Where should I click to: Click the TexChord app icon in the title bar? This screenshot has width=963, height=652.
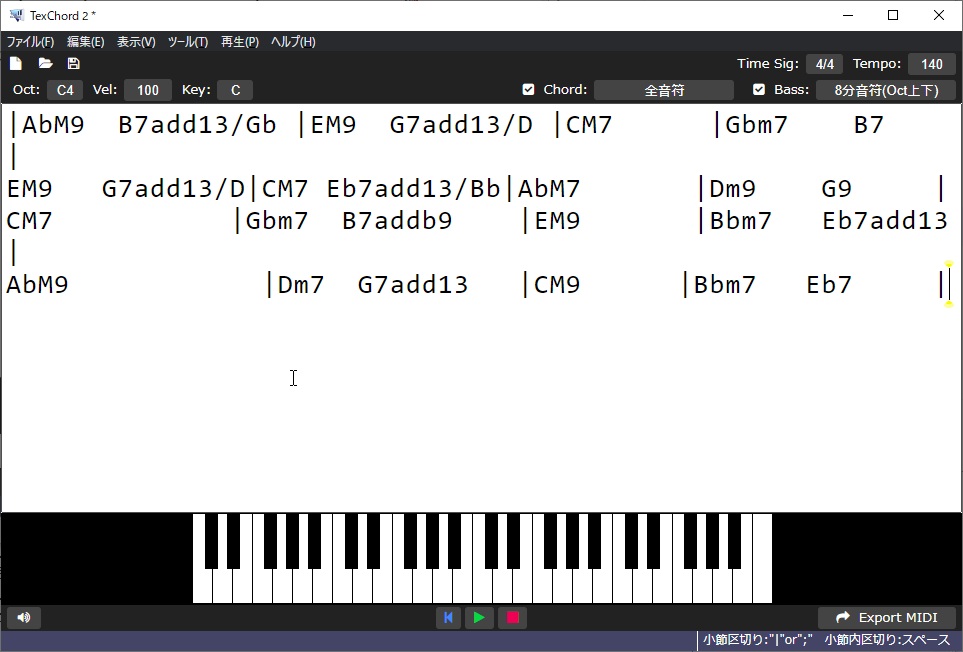click(17, 15)
